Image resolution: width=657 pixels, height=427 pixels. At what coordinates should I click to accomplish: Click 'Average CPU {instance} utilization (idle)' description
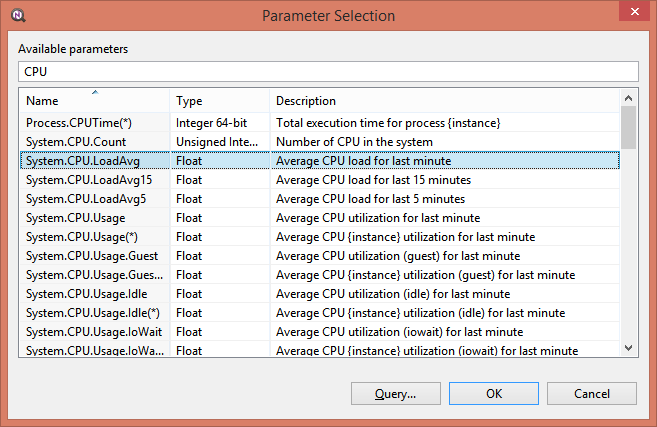[x=420, y=313]
